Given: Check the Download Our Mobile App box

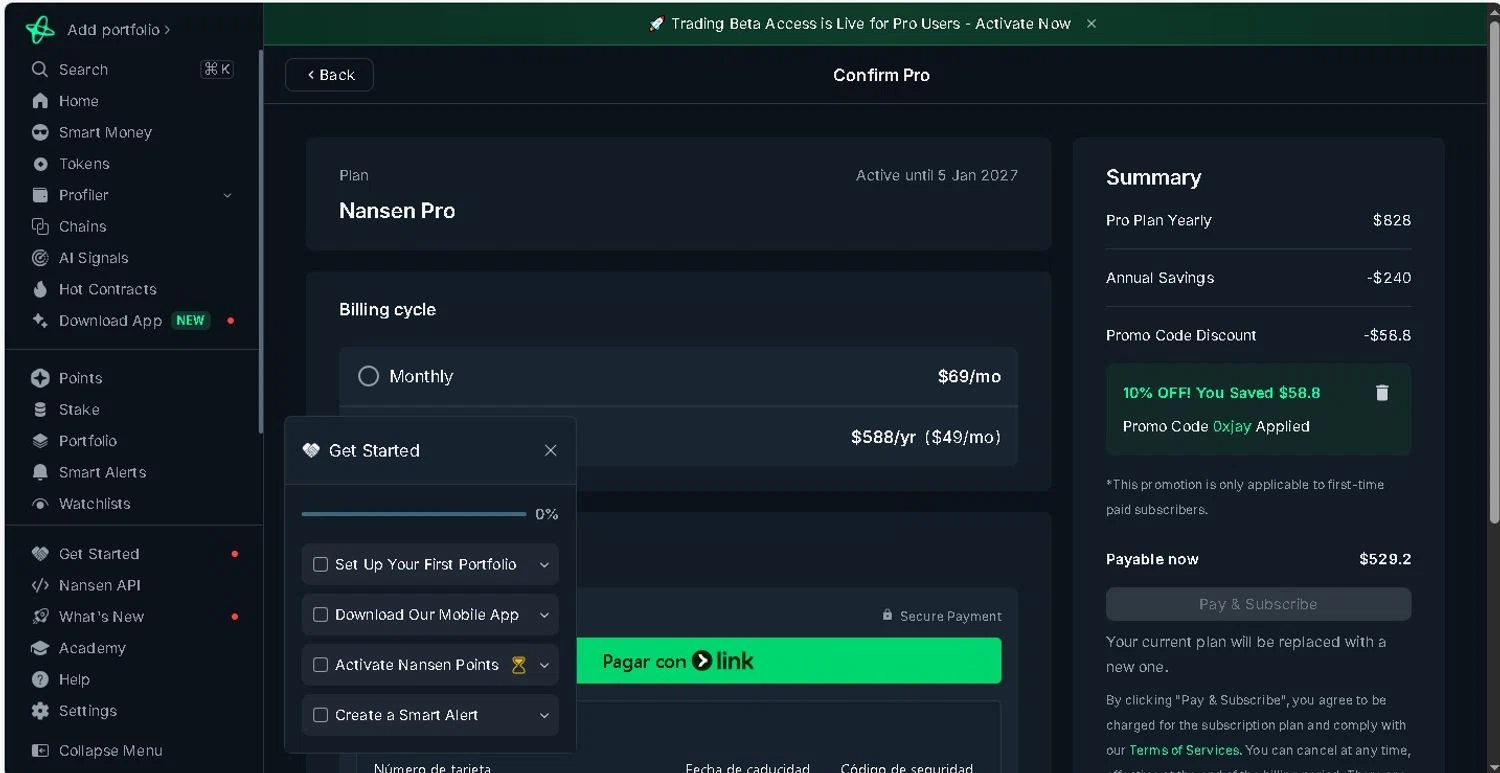Looking at the screenshot, I should (x=320, y=614).
